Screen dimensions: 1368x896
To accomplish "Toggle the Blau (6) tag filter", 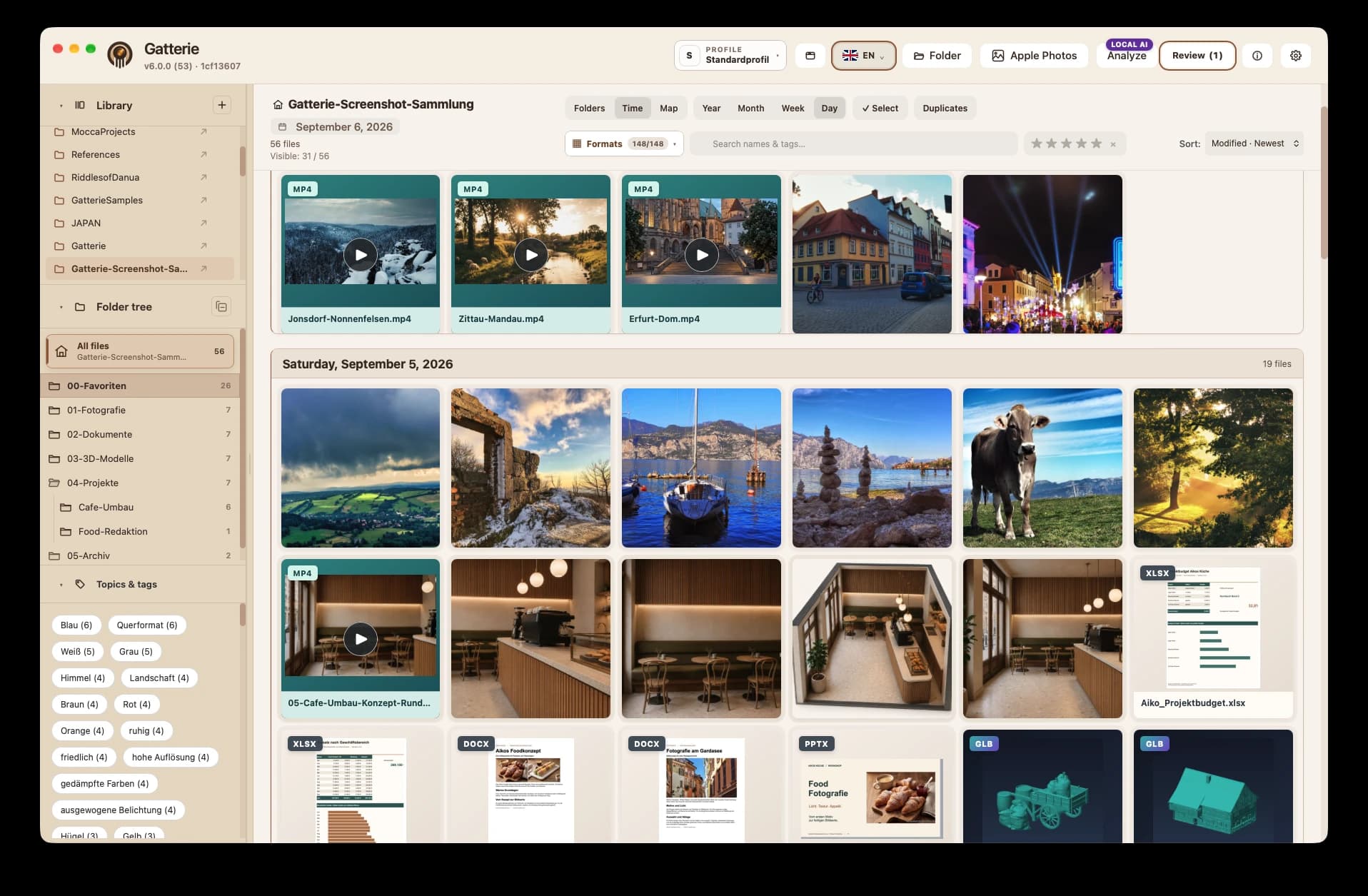I will pos(76,625).
